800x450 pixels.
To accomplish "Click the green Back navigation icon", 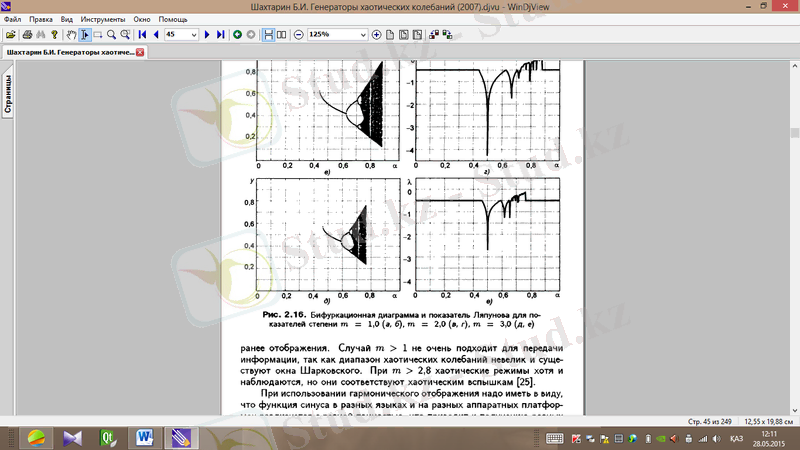I will pos(237,34).
